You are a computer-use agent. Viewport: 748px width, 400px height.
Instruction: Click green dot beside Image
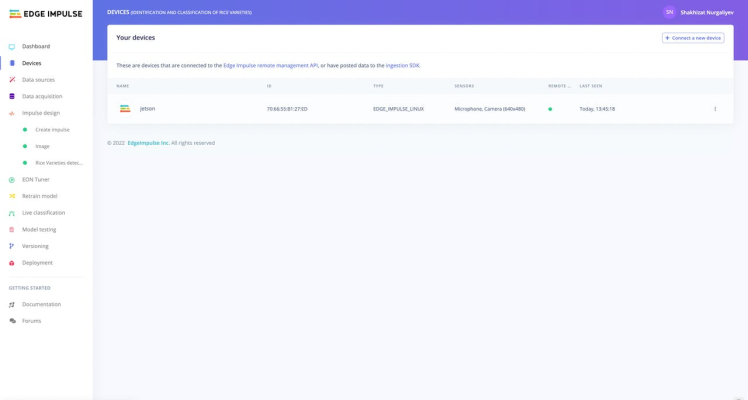tap(25, 146)
